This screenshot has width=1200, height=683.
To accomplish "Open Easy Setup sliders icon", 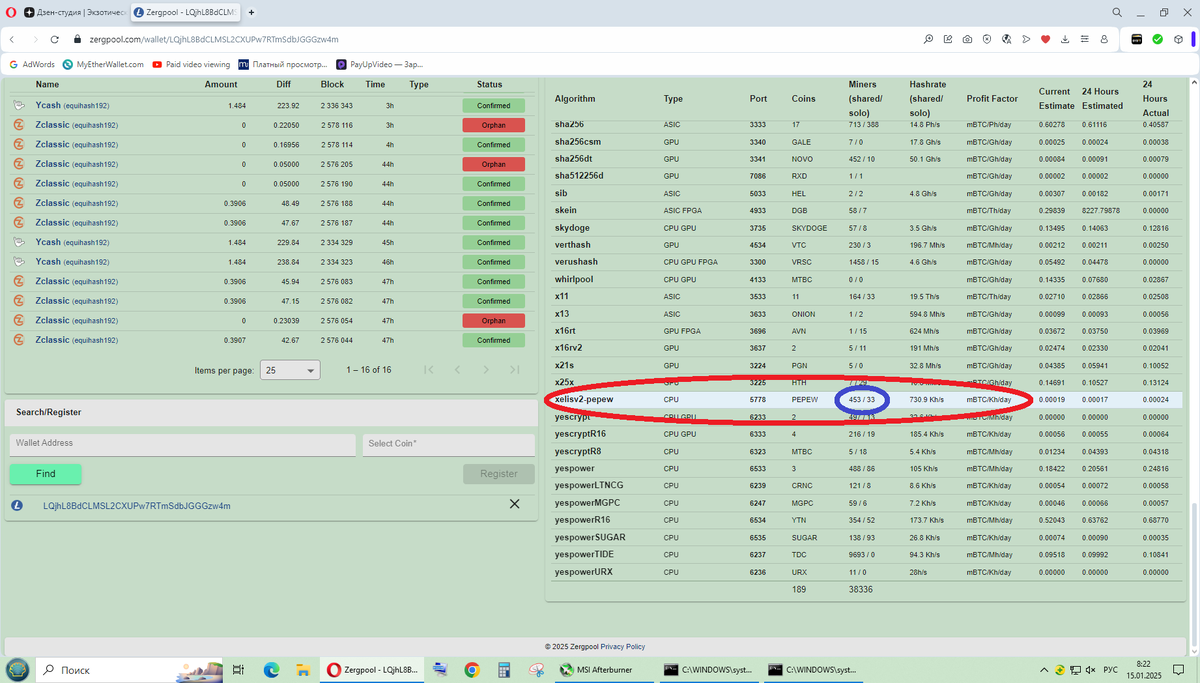I will click(x=1084, y=39).
